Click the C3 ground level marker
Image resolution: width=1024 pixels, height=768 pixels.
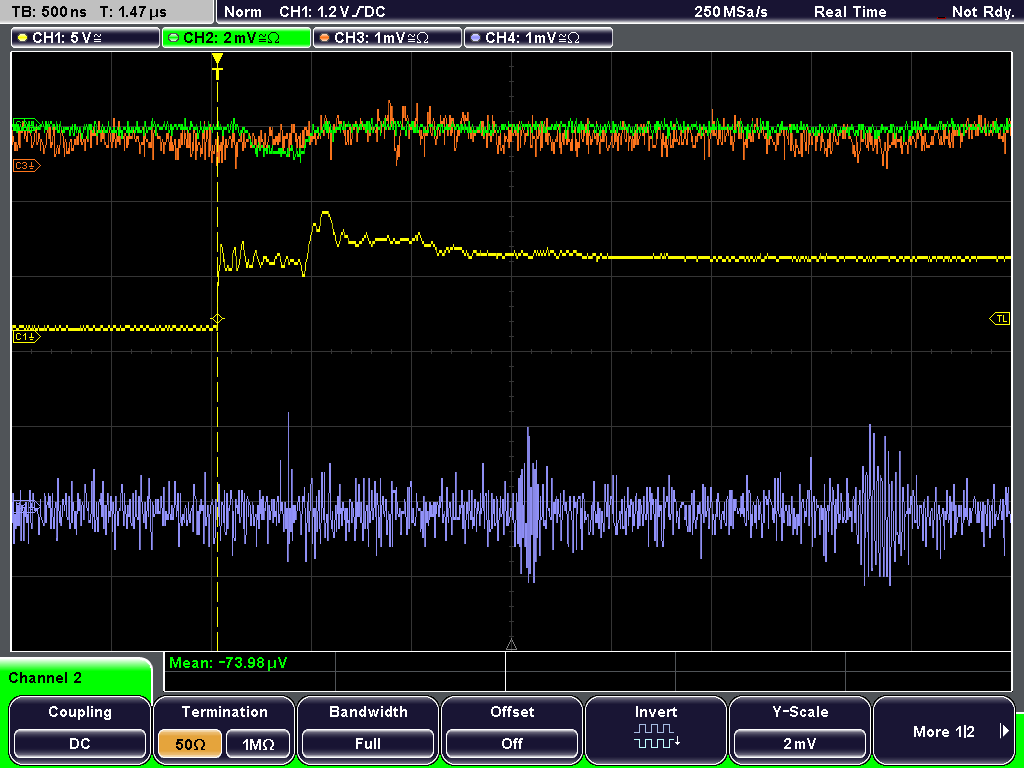26,166
